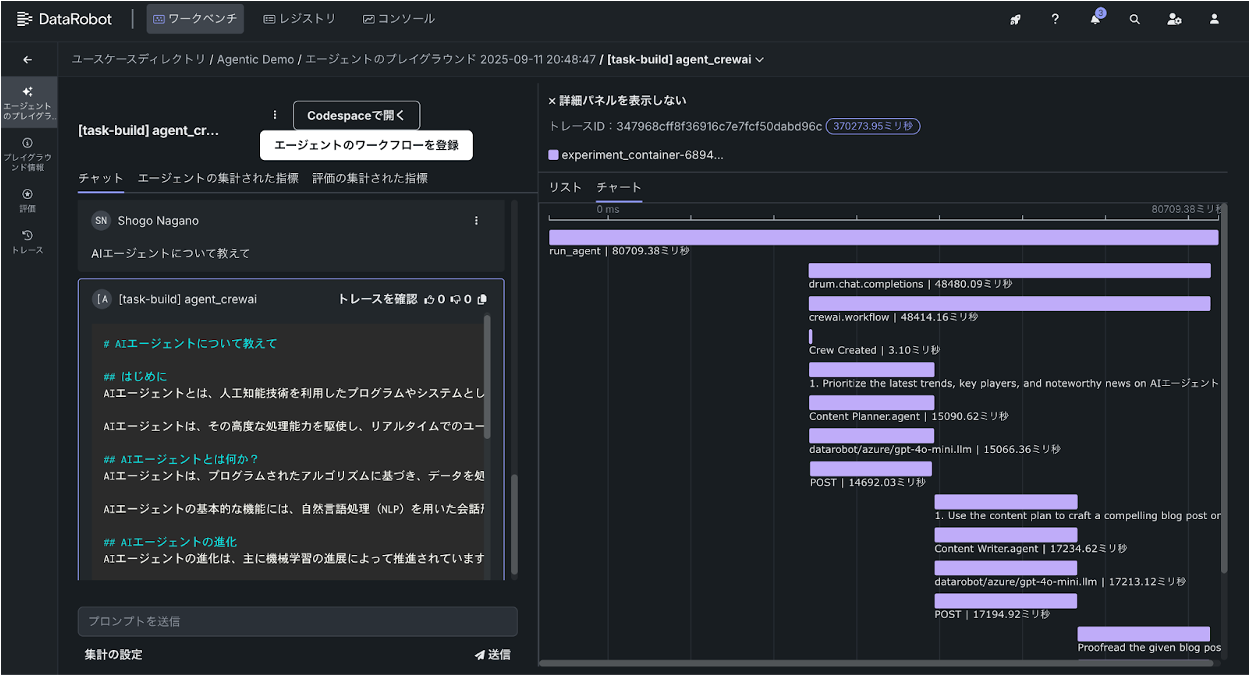Image resolution: width=1250 pixels, height=676 pixels.
Task: Open the help question mark icon
Action: [1054, 18]
